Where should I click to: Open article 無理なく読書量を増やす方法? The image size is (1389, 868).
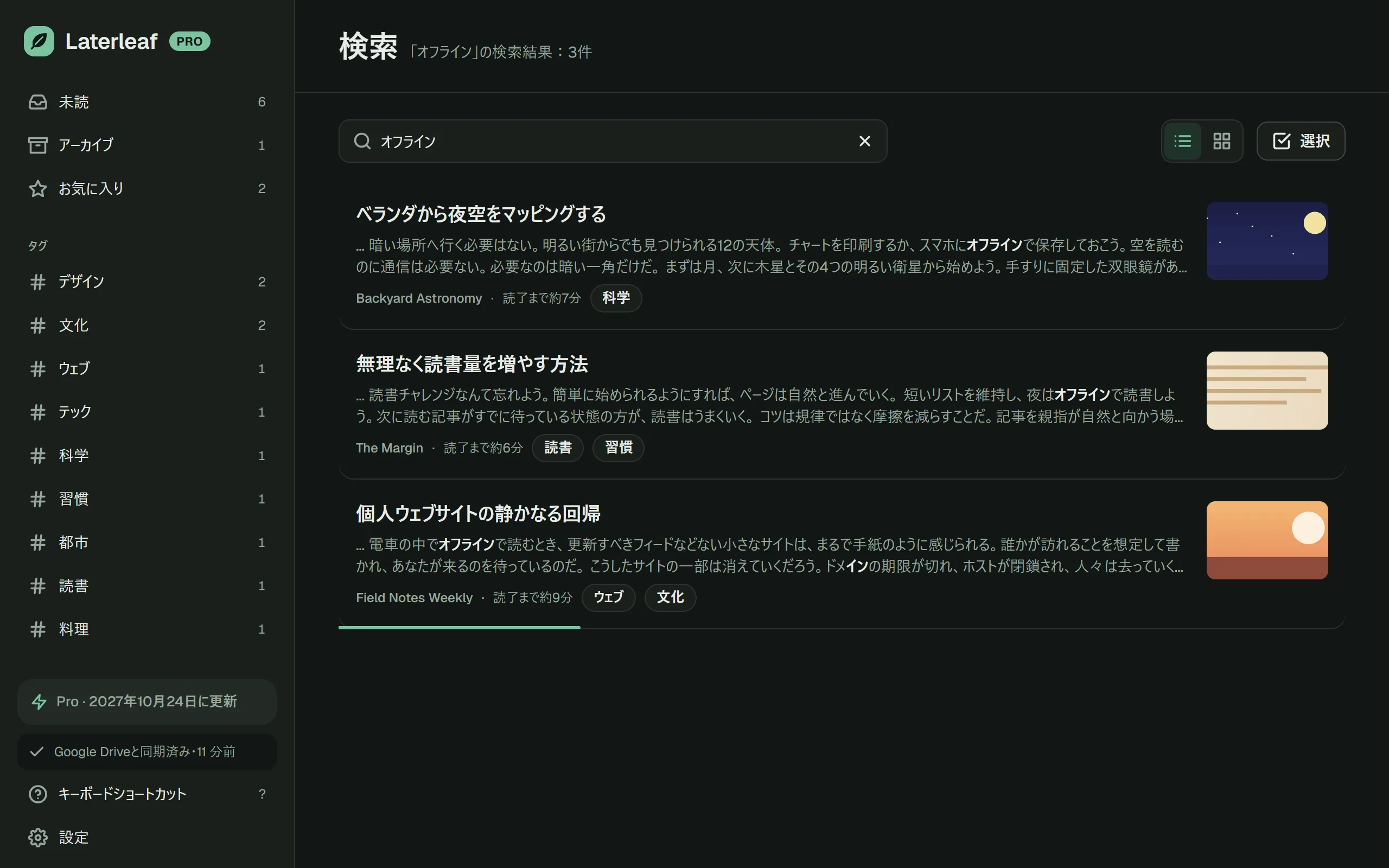coord(472,364)
